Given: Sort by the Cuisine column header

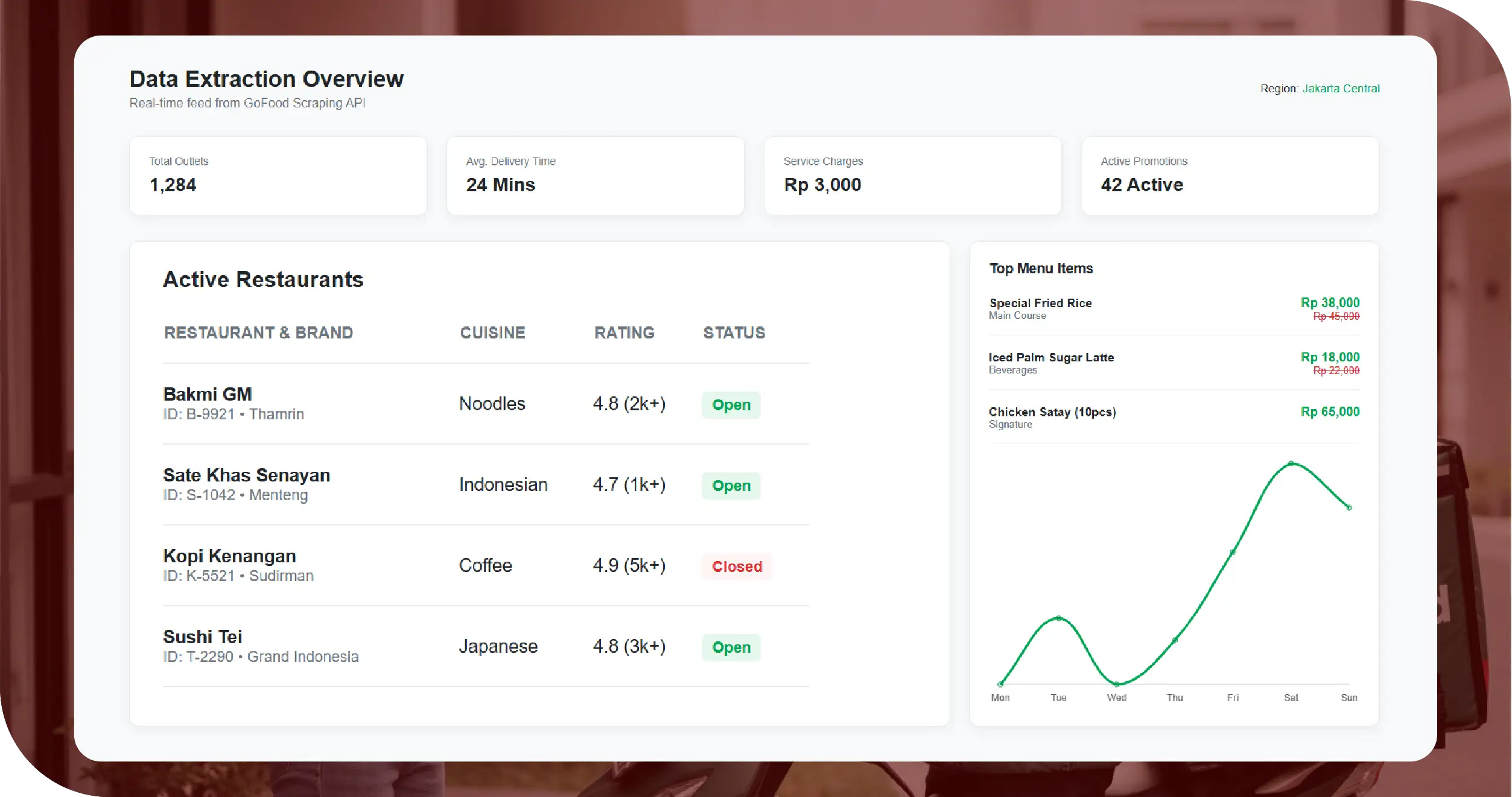Looking at the screenshot, I should [x=492, y=332].
